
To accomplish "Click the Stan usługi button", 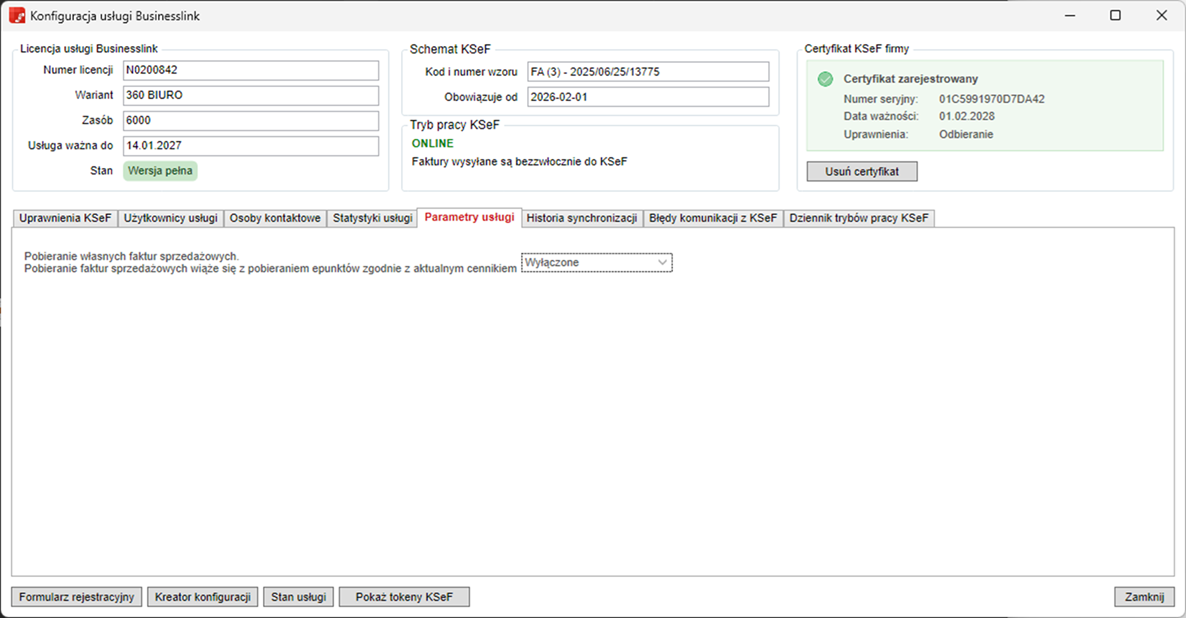I will tap(298, 597).
